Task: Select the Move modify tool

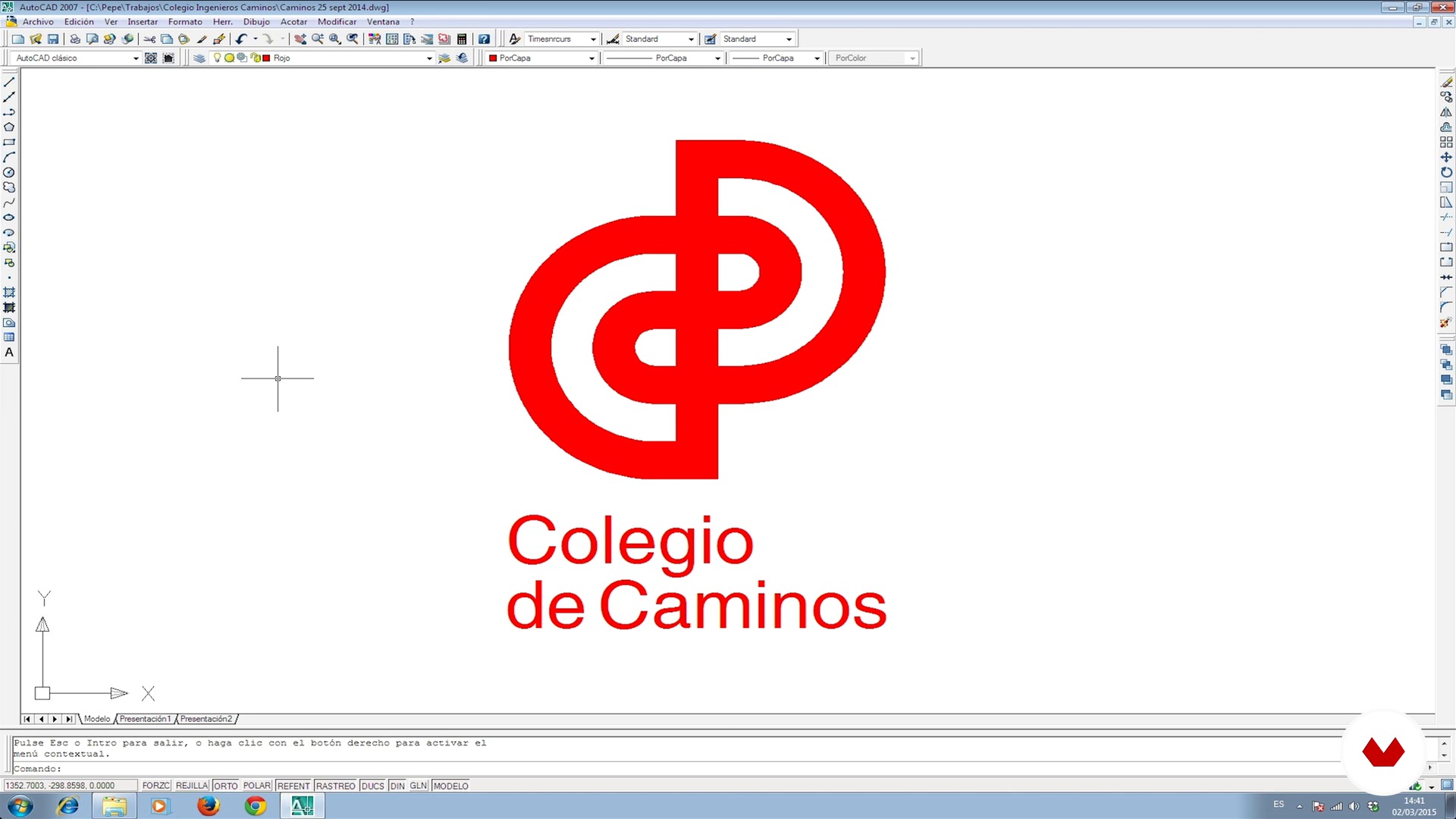Action: 1446,157
